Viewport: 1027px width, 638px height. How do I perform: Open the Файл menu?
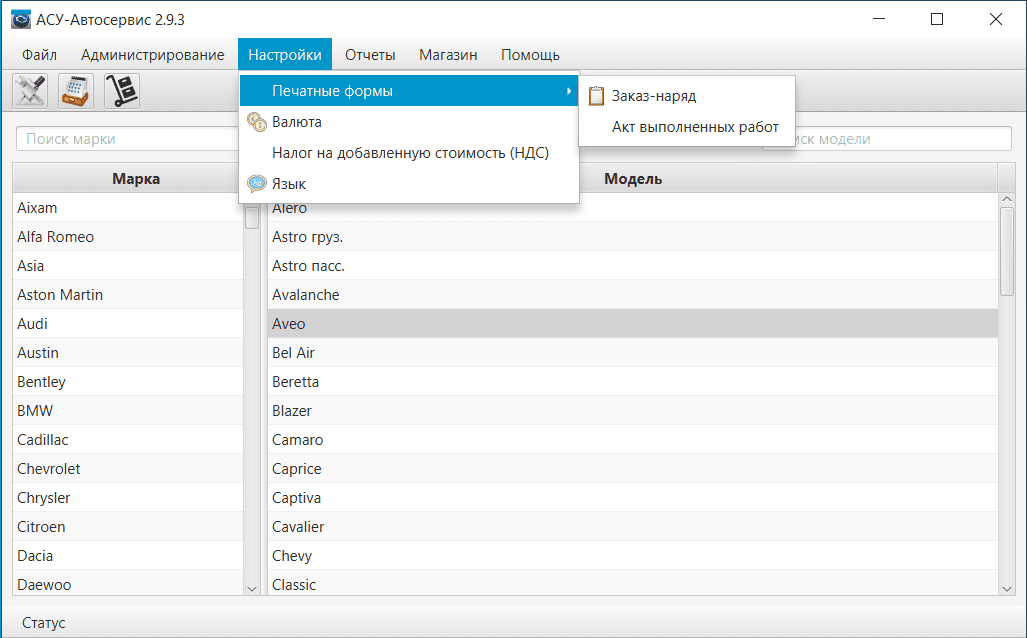coord(39,55)
